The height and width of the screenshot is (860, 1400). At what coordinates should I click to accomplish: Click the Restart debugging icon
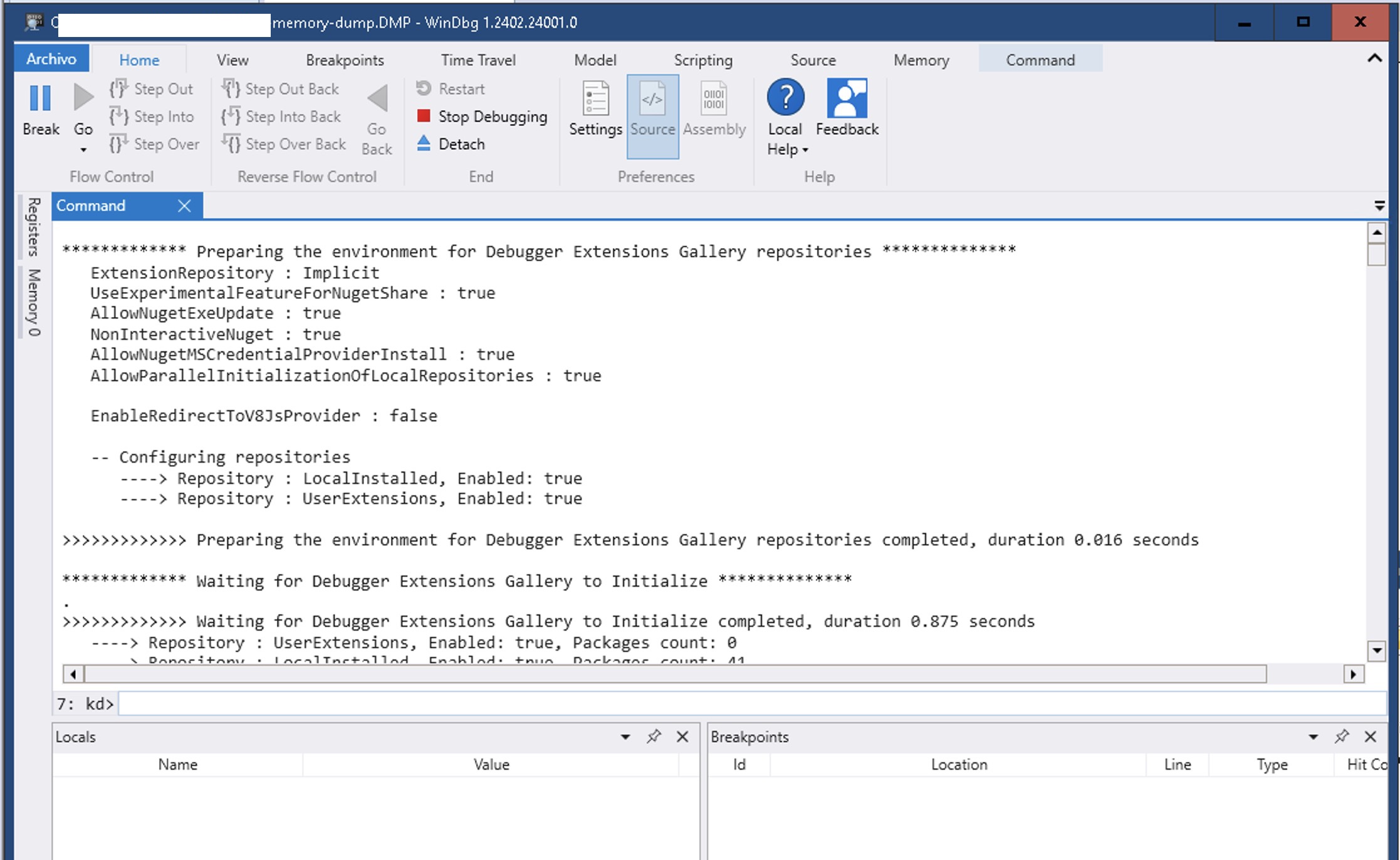click(x=424, y=88)
